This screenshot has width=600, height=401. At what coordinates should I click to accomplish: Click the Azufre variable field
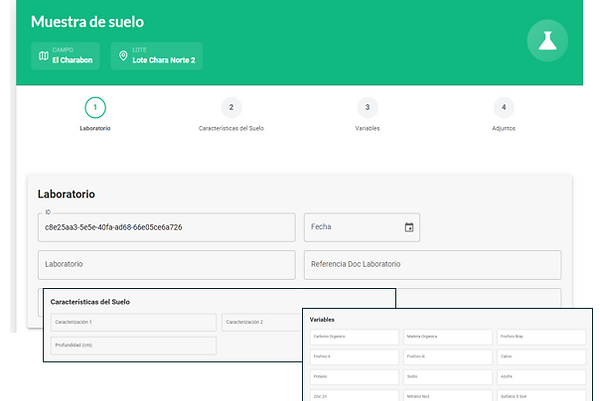coord(541,377)
